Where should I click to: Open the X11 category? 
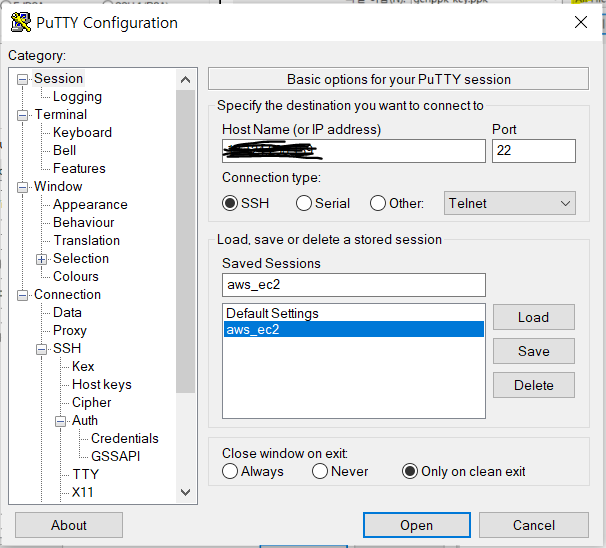[x=83, y=492]
